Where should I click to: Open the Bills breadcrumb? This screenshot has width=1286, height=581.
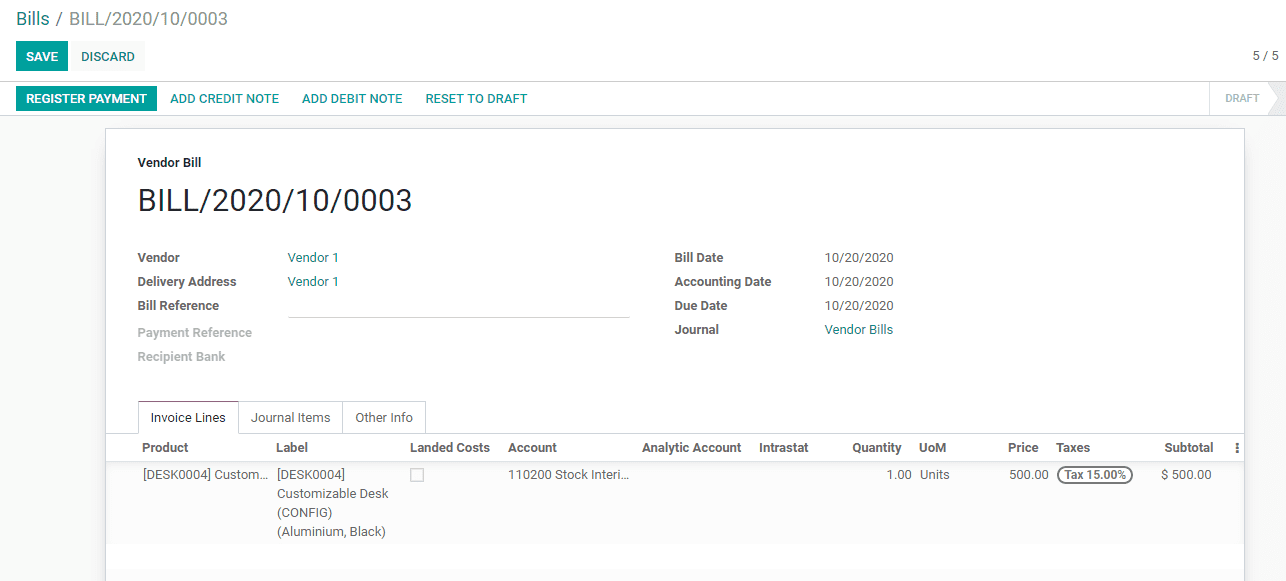tap(33, 18)
